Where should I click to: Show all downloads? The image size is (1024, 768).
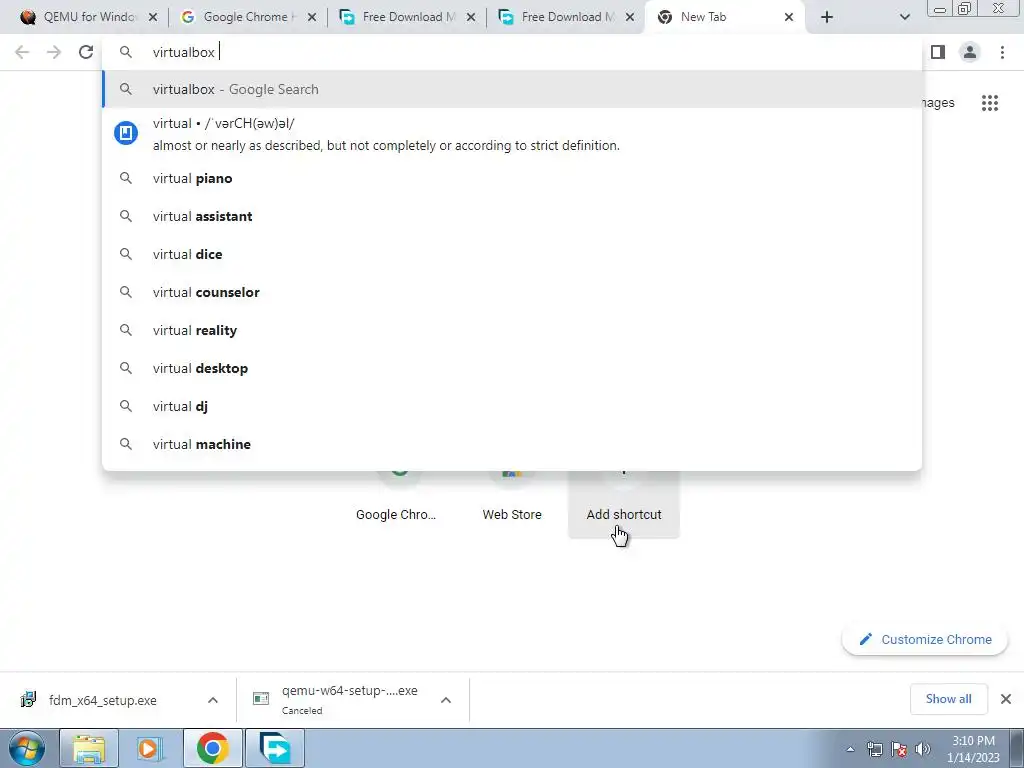pyautogui.click(x=948, y=699)
